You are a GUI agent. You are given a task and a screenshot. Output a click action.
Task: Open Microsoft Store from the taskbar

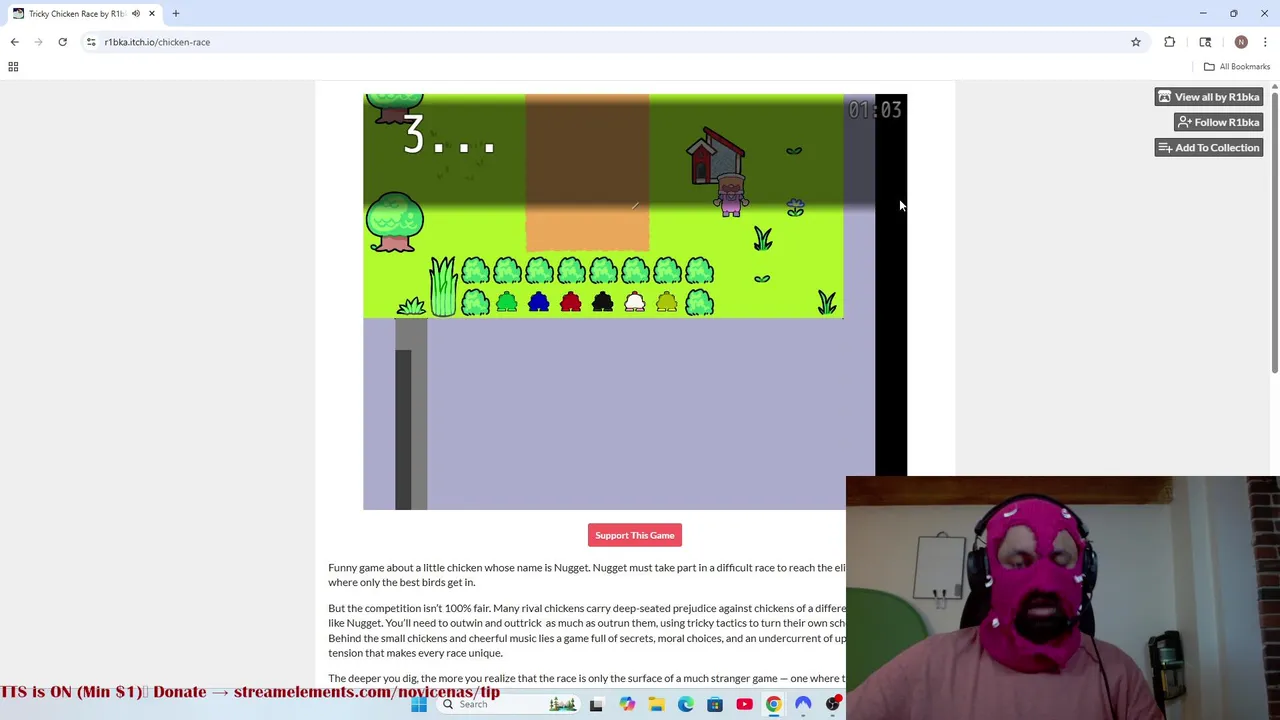(715, 704)
